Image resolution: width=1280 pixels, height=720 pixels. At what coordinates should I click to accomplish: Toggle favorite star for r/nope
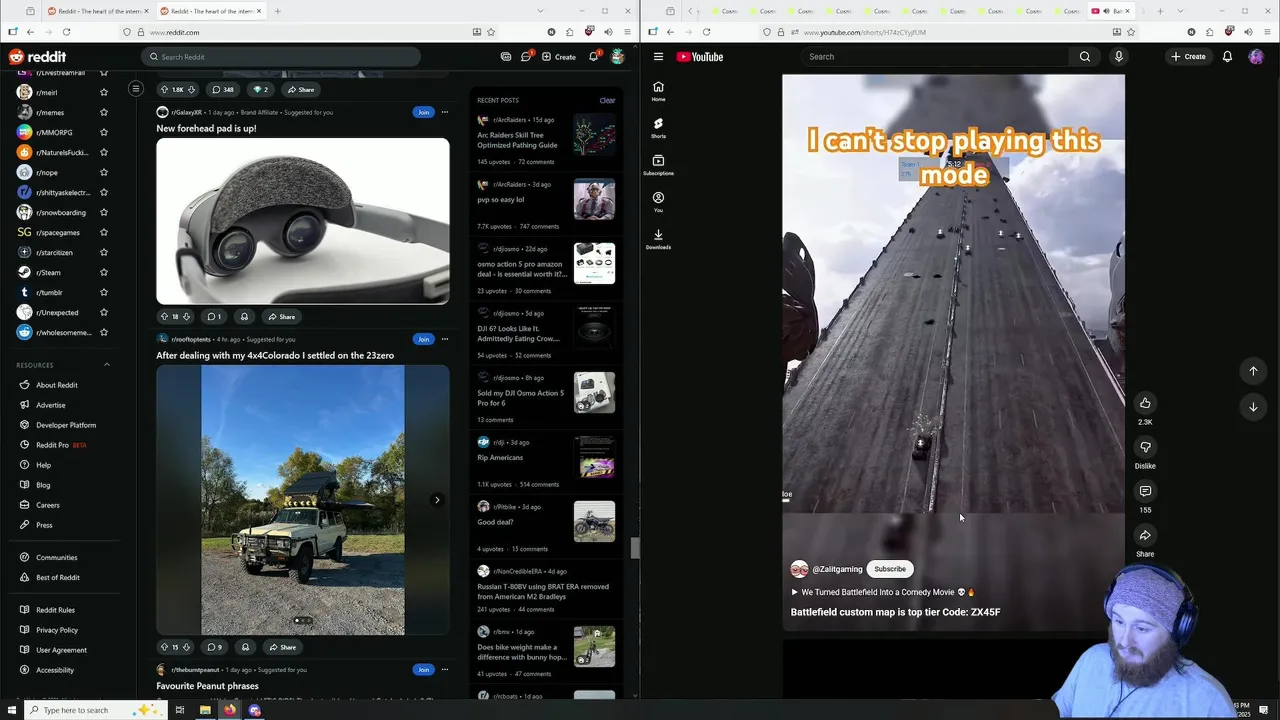point(103,172)
